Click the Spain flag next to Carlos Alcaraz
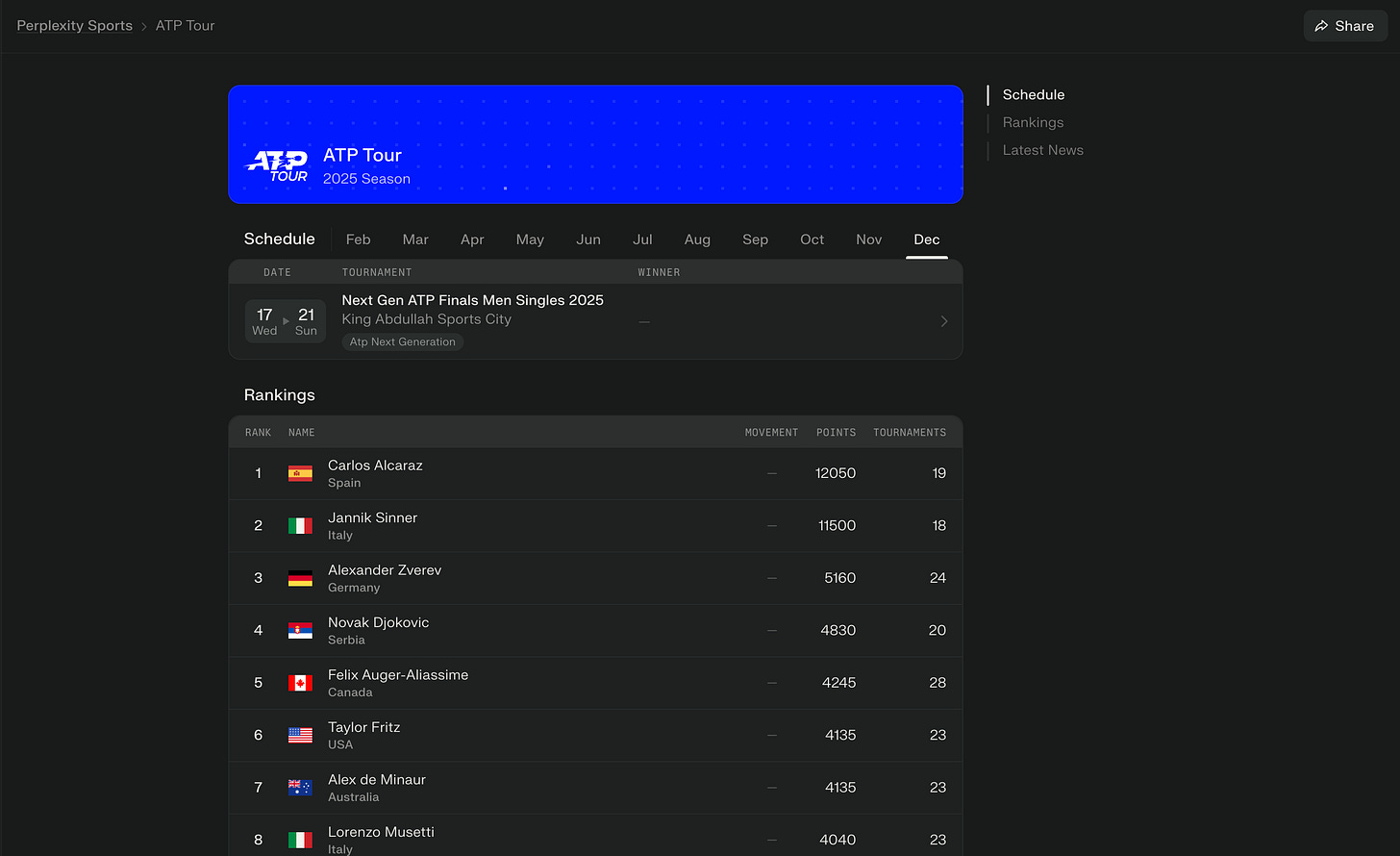Image resolution: width=1400 pixels, height=856 pixels. point(300,473)
